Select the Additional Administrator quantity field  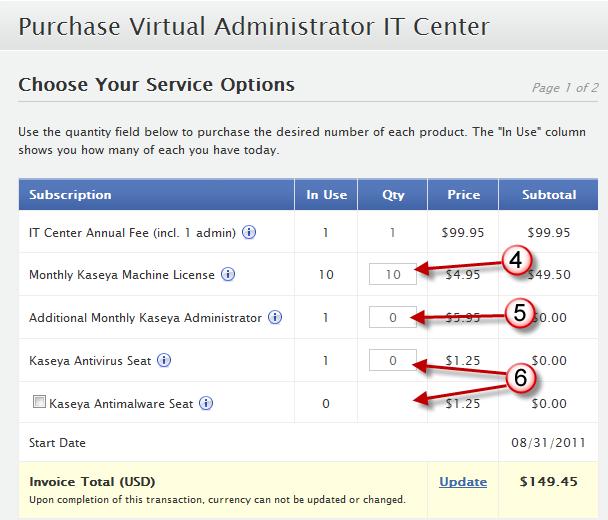tap(393, 317)
